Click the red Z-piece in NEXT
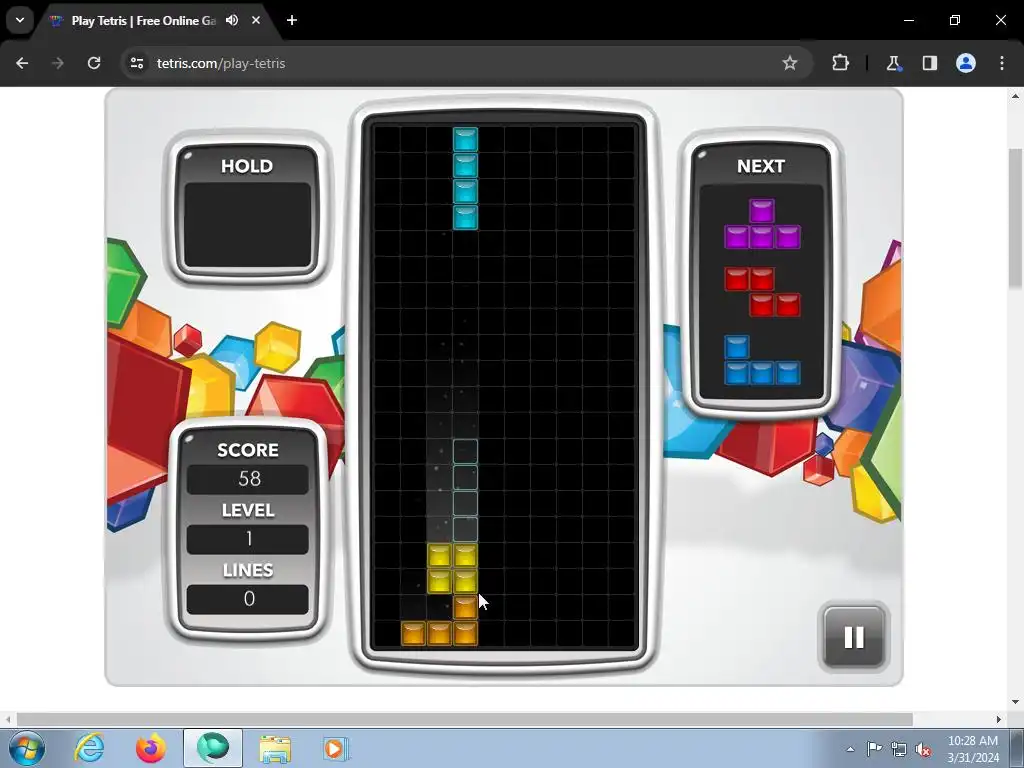 pyautogui.click(x=762, y=292)
